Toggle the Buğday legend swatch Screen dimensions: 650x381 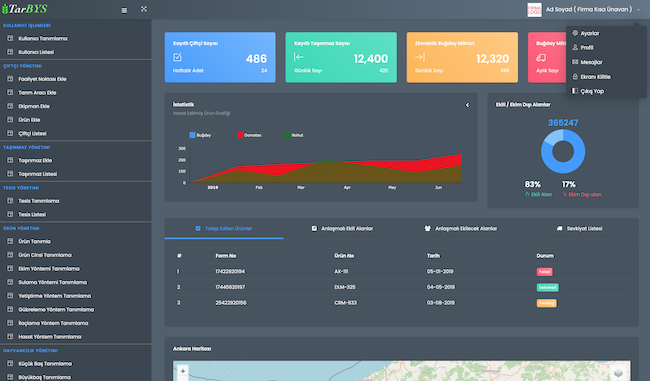[192, 135]
